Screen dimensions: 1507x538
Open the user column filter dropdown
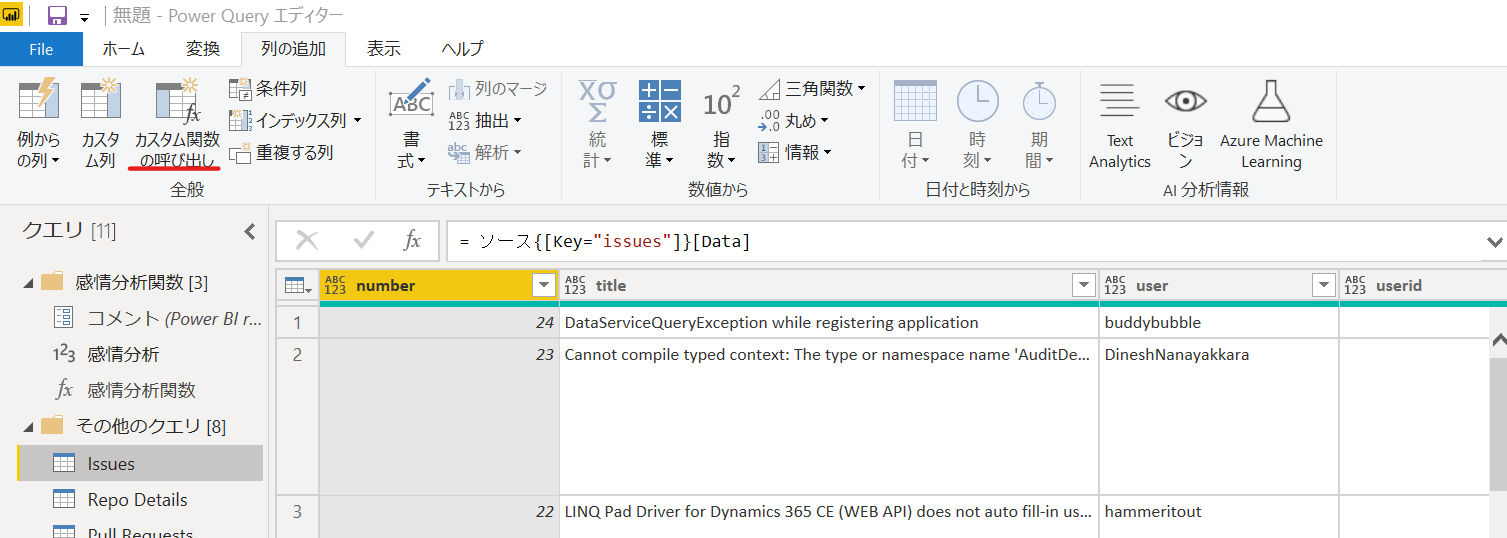[1324, 286]
